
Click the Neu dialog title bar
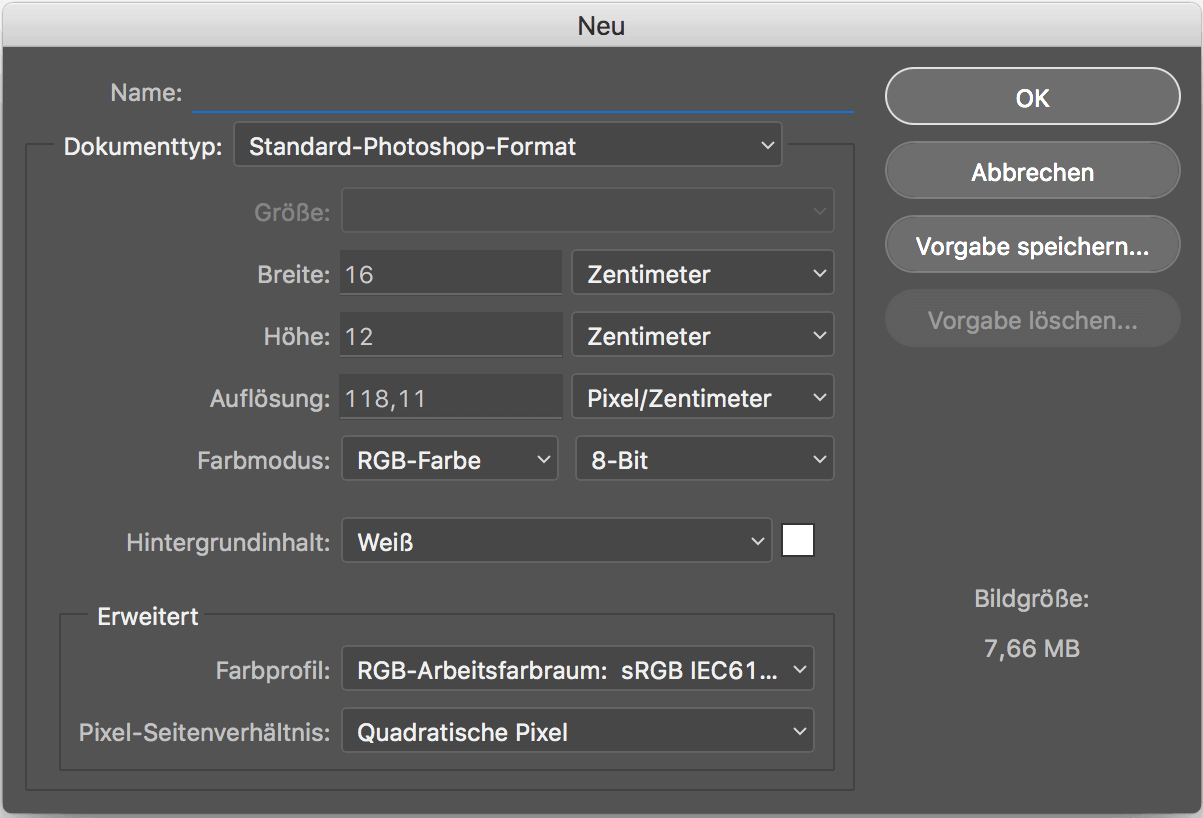601,24
